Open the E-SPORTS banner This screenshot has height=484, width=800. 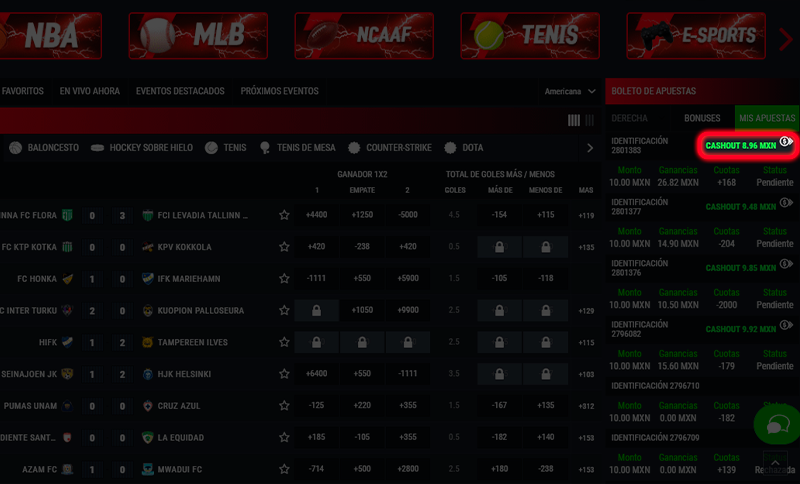tap(696, 36)
